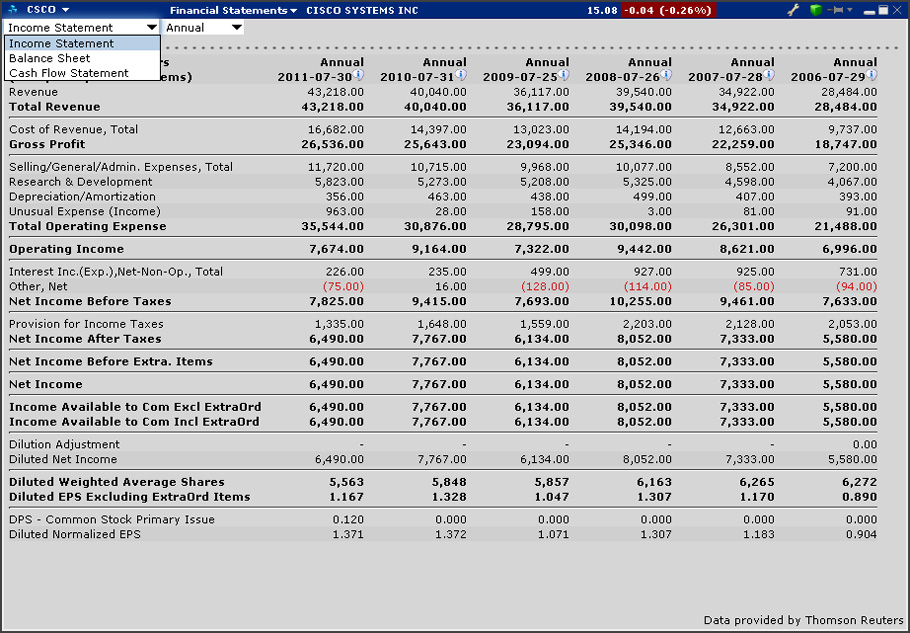910x633 pixels.
Task: Select the Total Operating Expense label
Action: [88, 226]
